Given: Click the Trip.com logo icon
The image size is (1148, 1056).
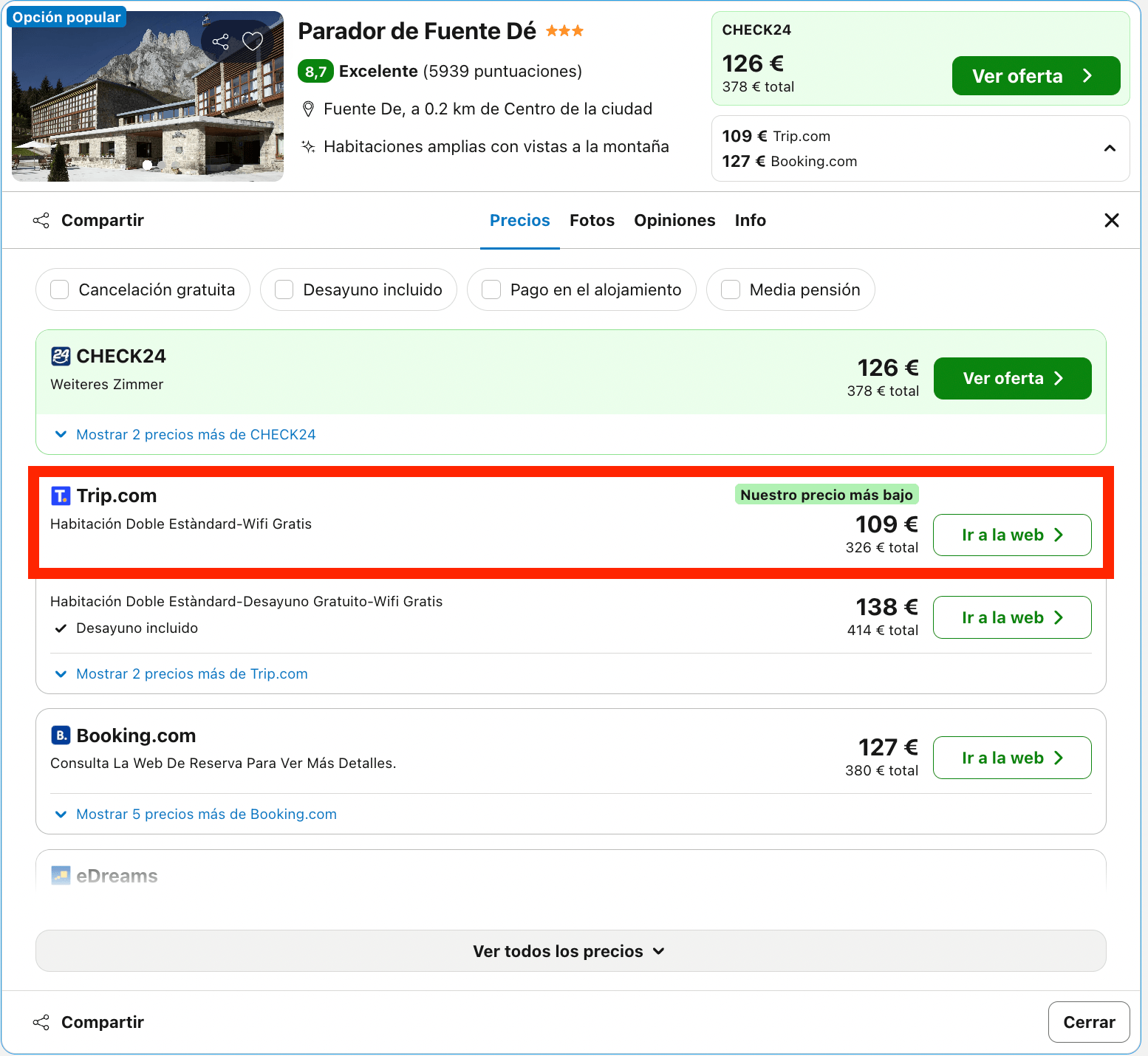Looking at the screenshot, I should [x=61, y=496].
